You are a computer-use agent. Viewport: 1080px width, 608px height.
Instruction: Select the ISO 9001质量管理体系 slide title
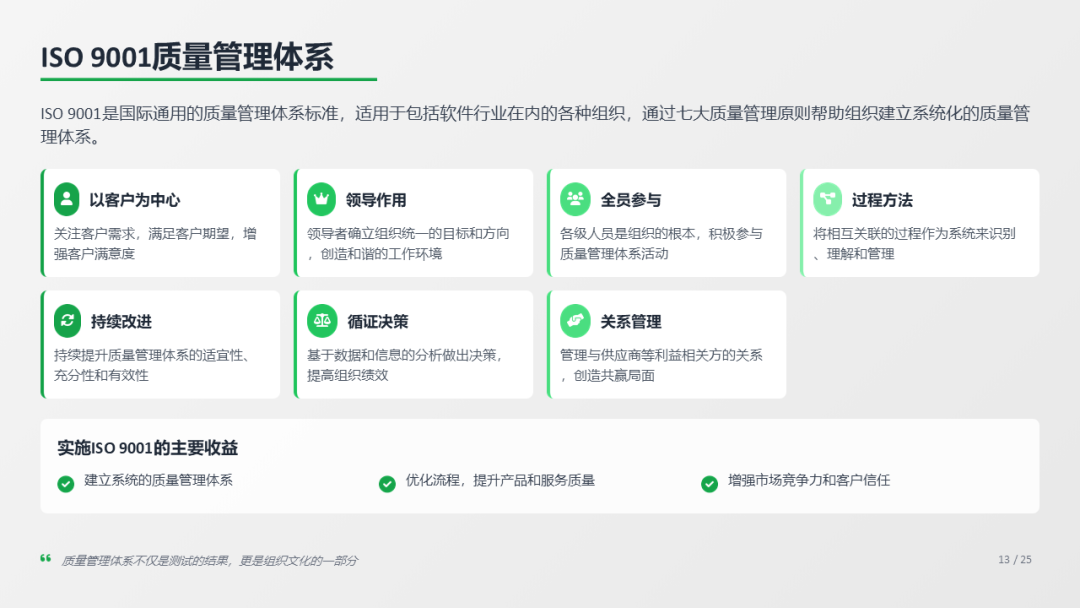187,57
